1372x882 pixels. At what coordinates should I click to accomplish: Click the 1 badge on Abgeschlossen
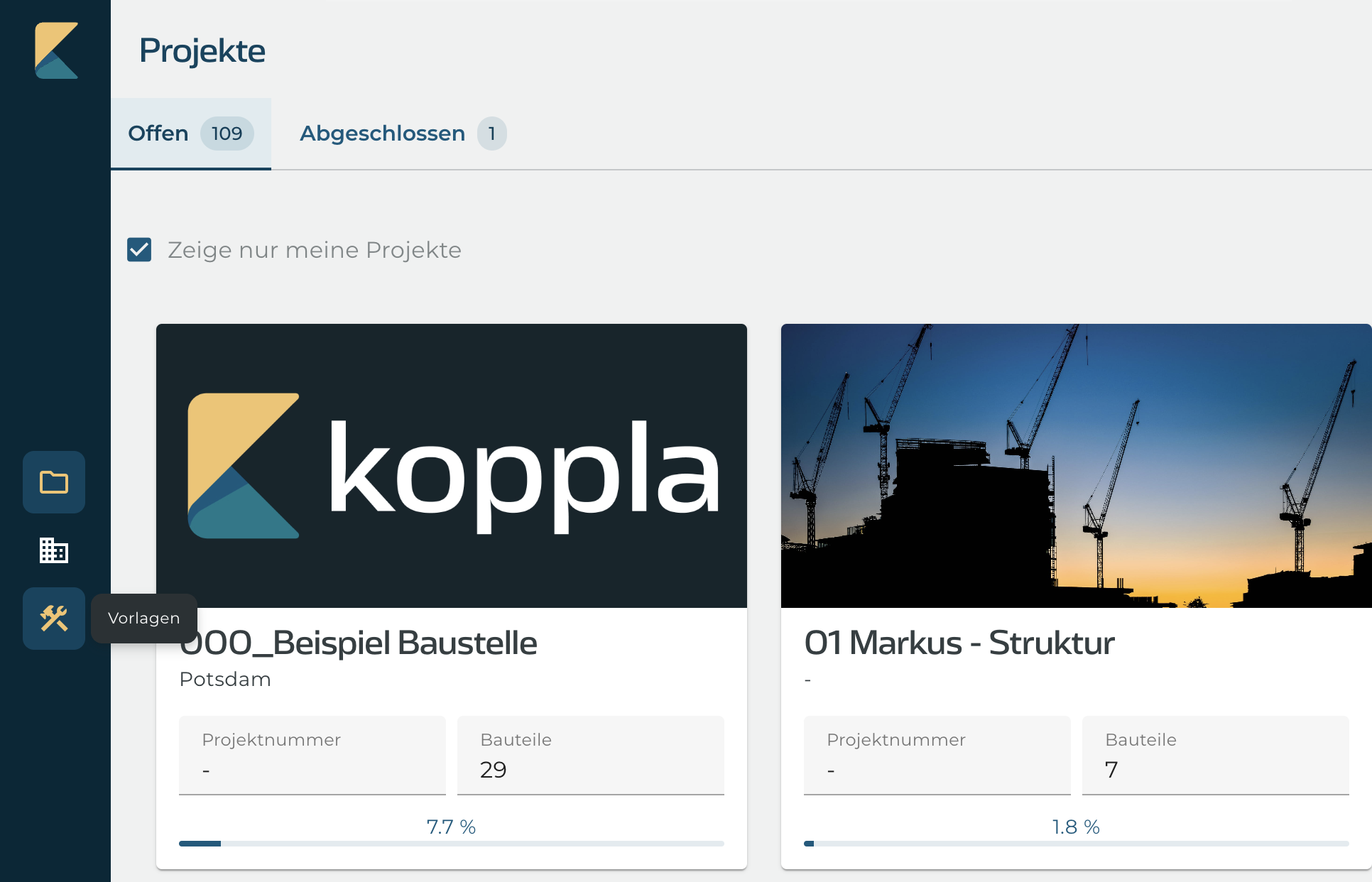(491, 134)
